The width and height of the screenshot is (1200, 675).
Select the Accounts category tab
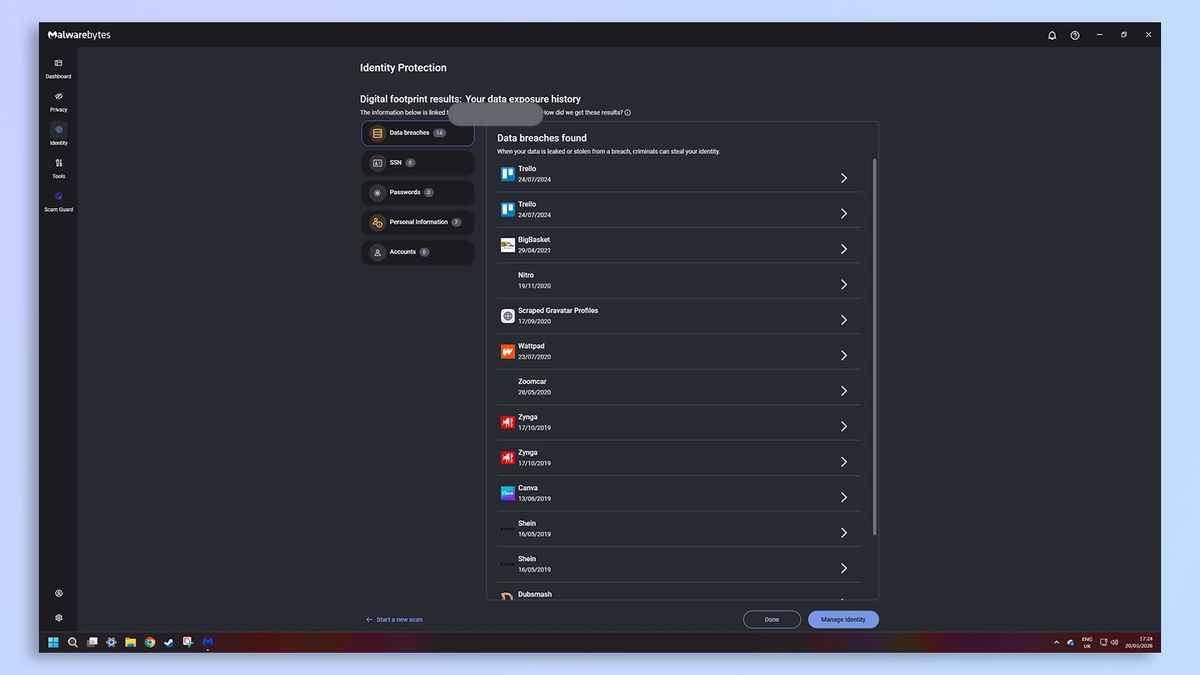point(417,252)
